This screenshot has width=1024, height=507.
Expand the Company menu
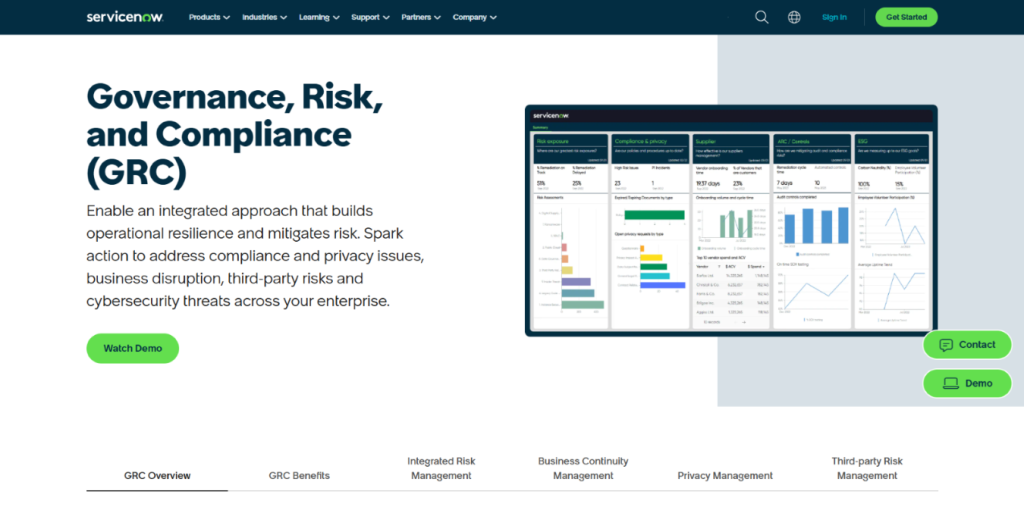(475, 18)
